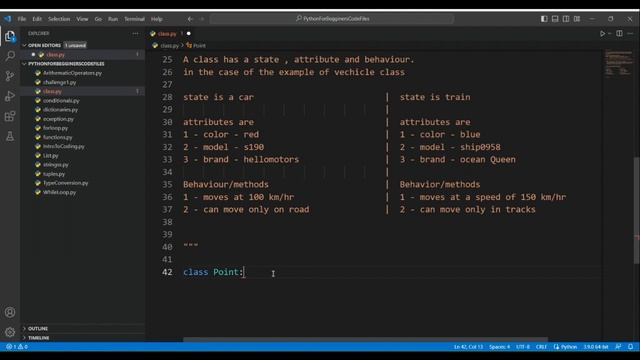Image resolution: width=640 pixels, height=360 pixels.
Task: Open challenge1.py in the file tree
Action: click(x=60, y=82)
